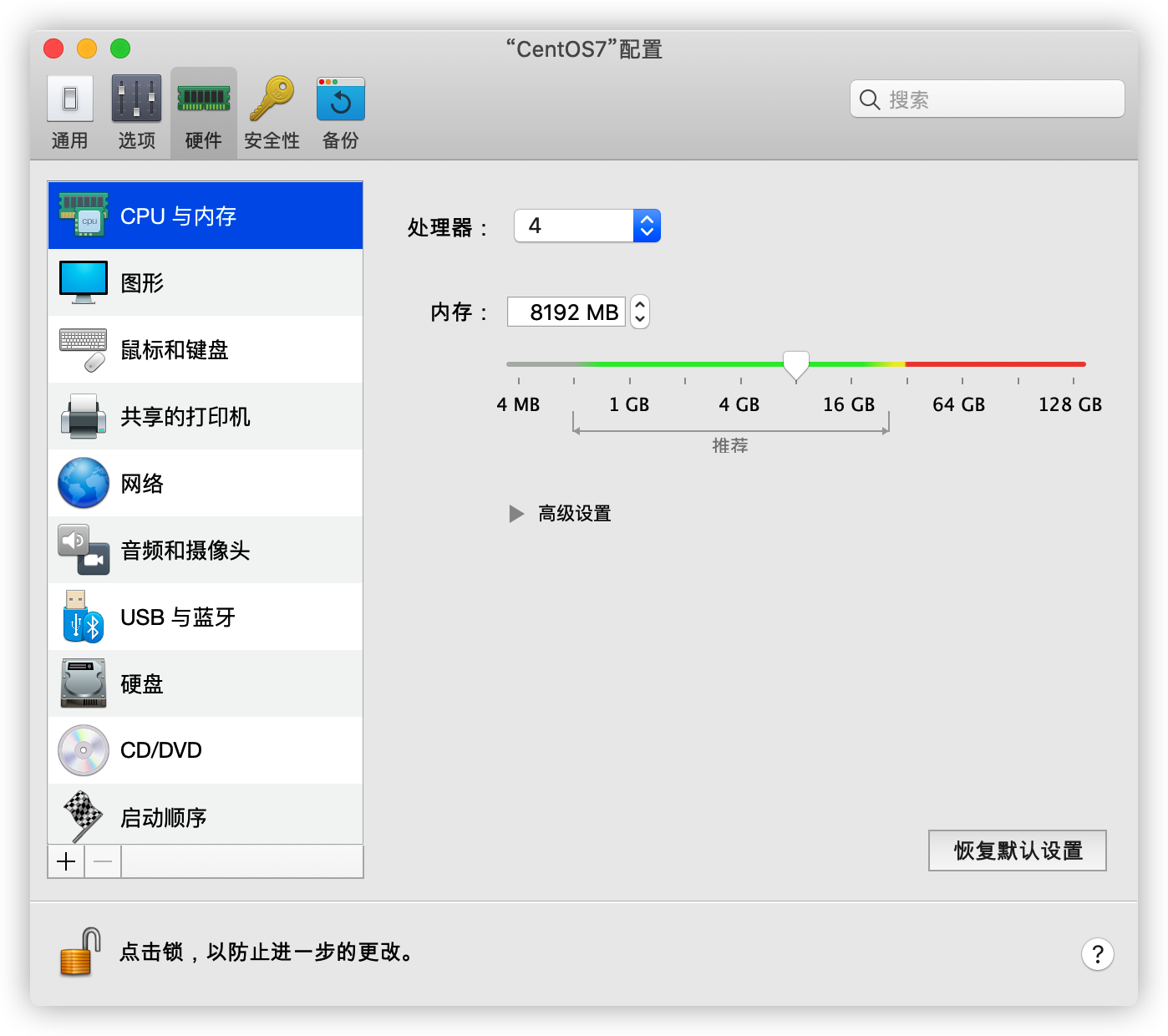Click the magnifier icon in search field
The height and width of the screenshot is (1036, 1168).
(870, 99)
